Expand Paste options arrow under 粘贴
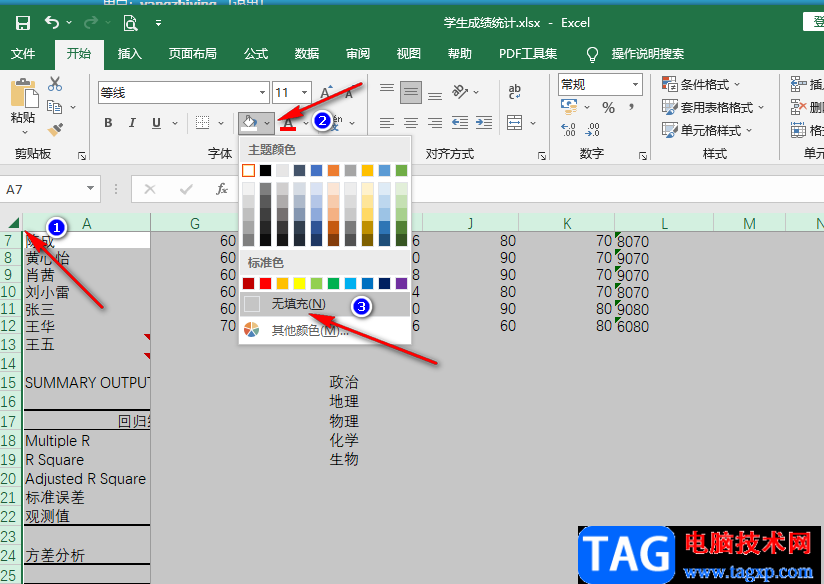Viewport: 824px width, 584px height. (24, 132)
